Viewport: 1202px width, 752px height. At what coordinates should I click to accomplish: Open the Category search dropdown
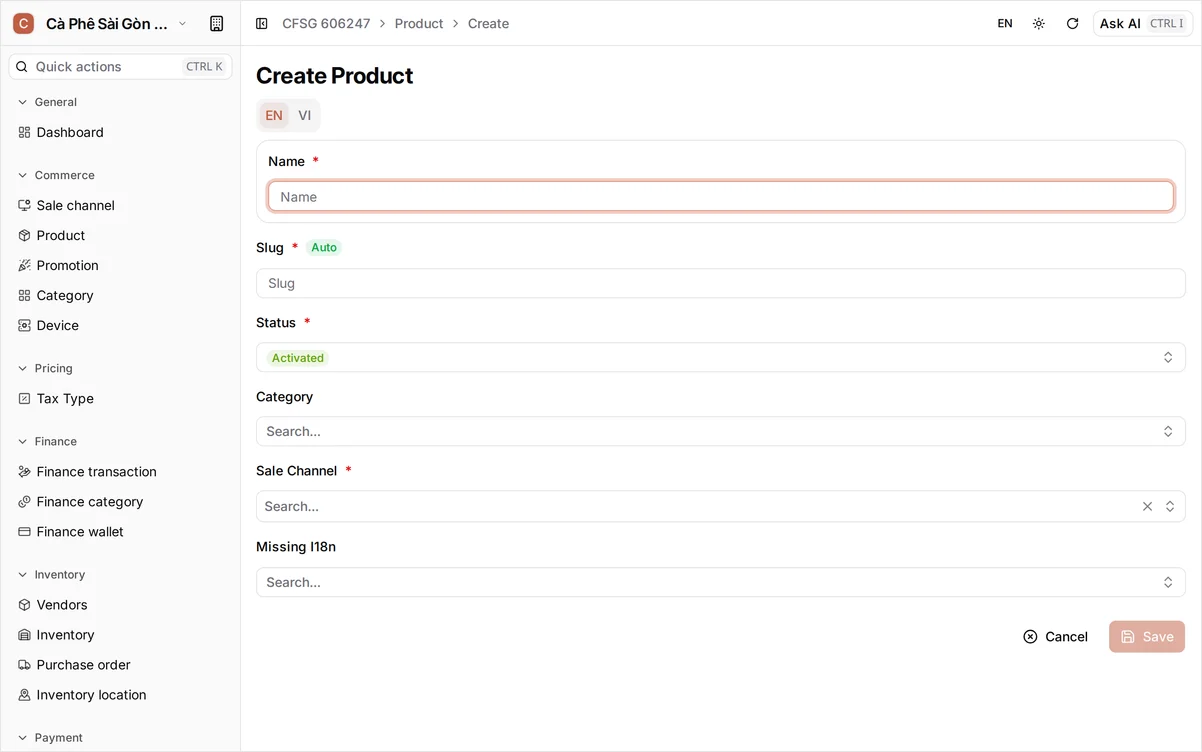click(x=721, y=431)
